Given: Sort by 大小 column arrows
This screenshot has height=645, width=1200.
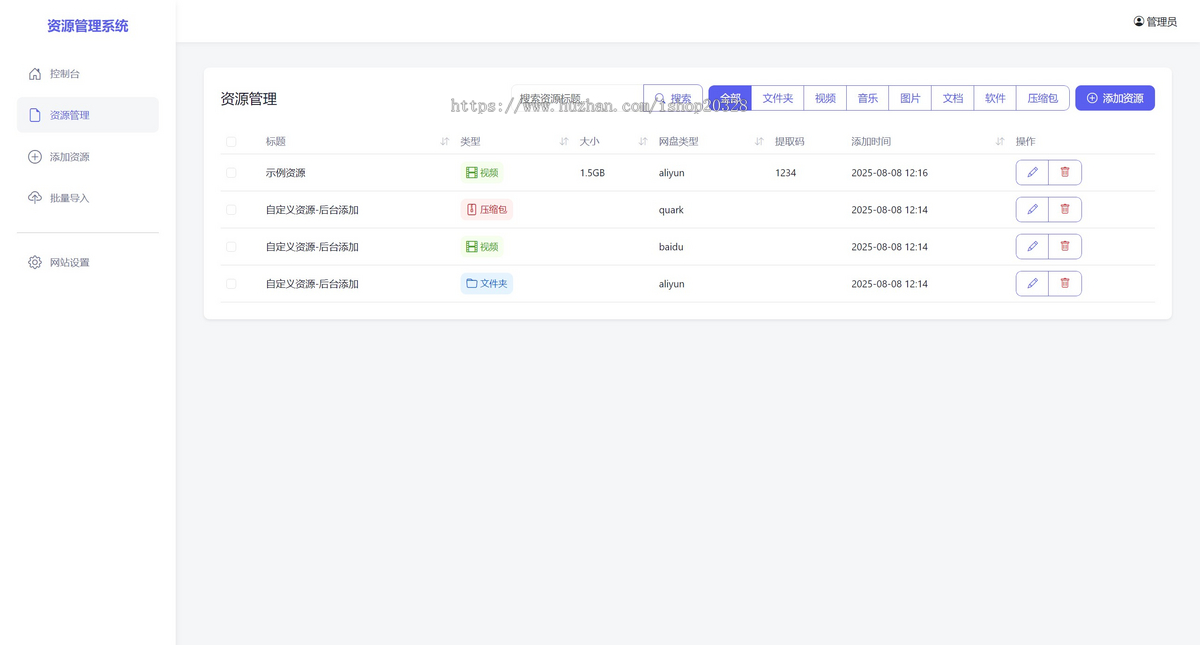Looking at the screenshot, I should coord(643,142).
